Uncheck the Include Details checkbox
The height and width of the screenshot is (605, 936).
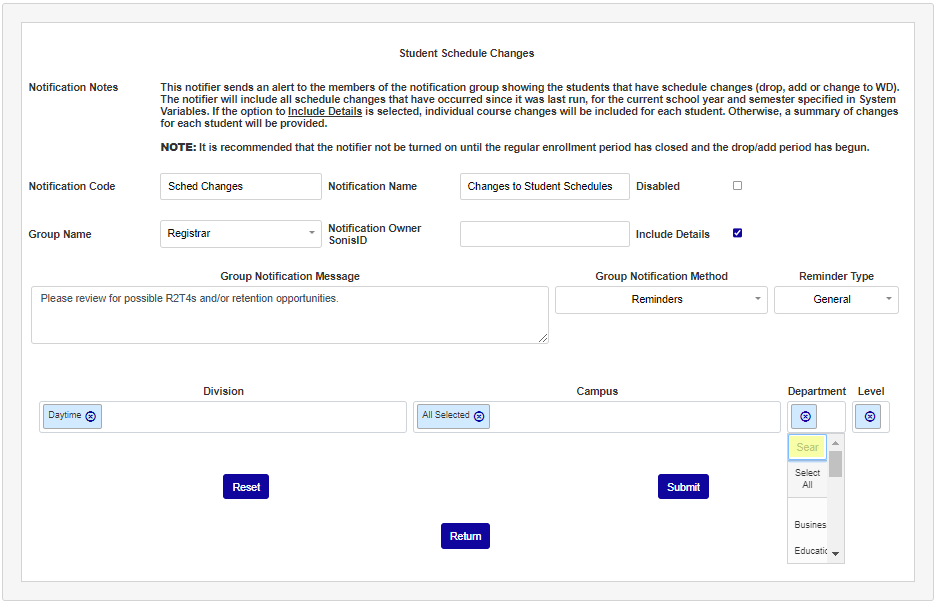[737, 232]
